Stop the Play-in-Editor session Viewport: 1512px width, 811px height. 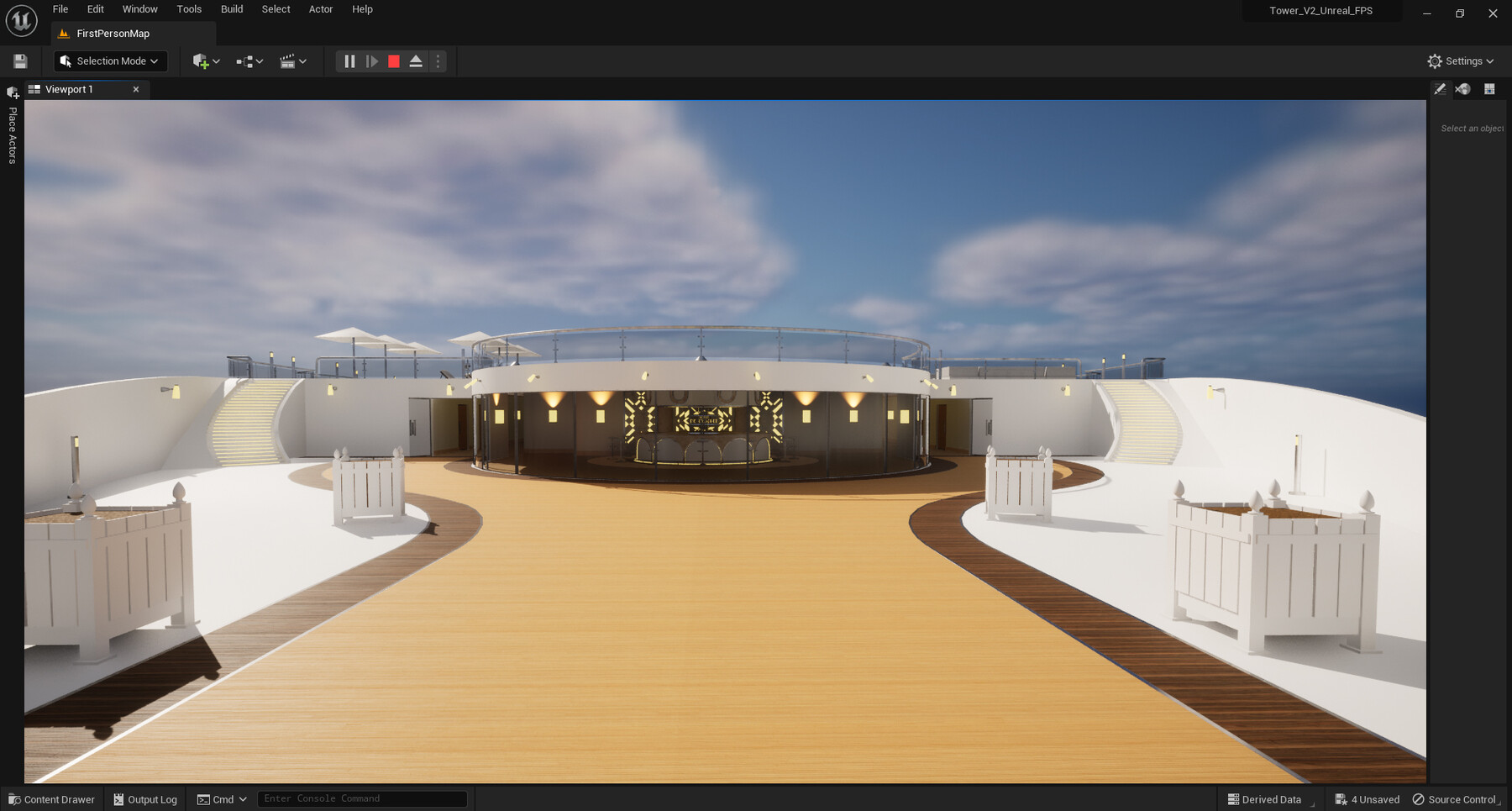(x=393, y=61)
